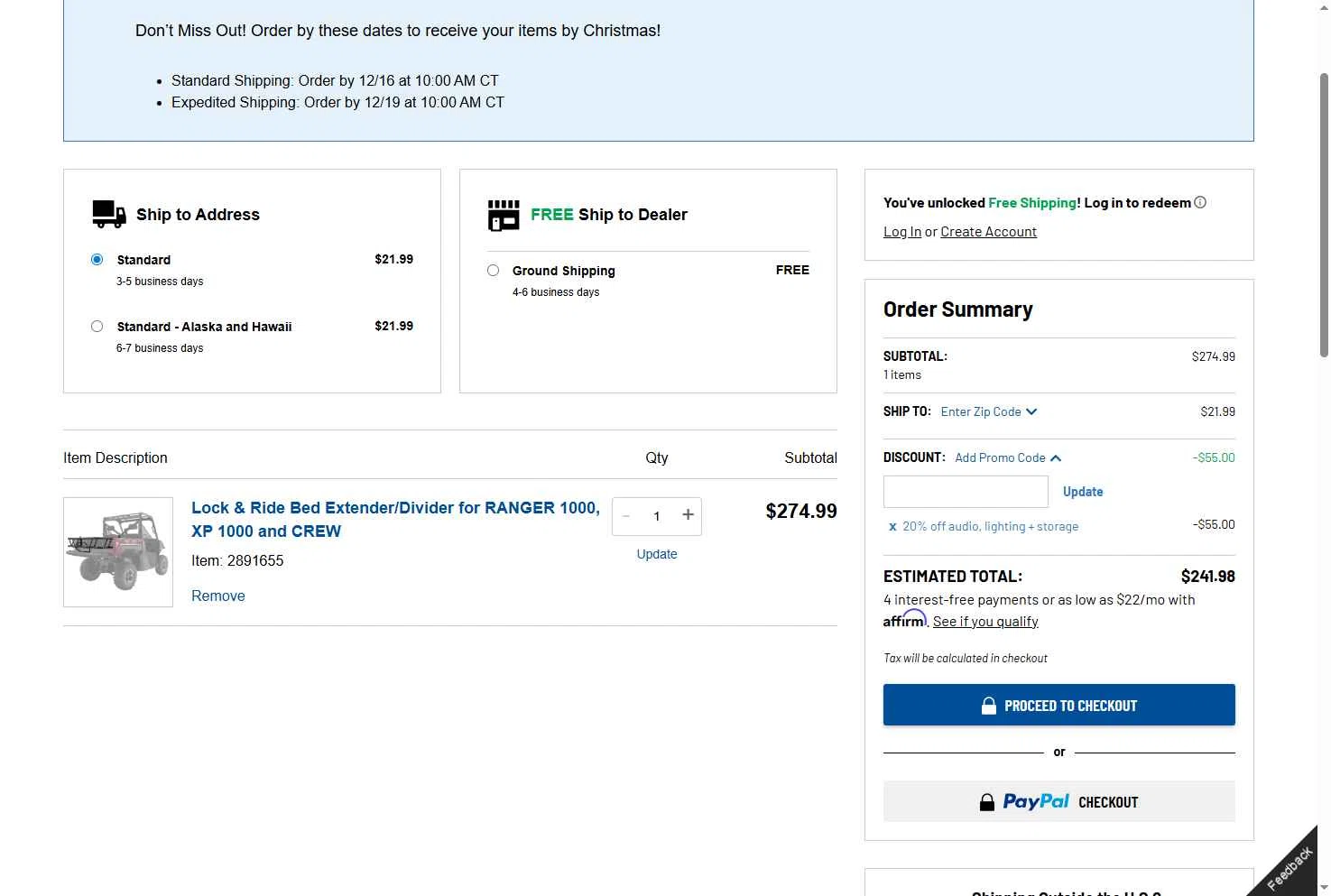Click the quantity value field
This screenshot has height=896, width=1331.
click(657, 516)
